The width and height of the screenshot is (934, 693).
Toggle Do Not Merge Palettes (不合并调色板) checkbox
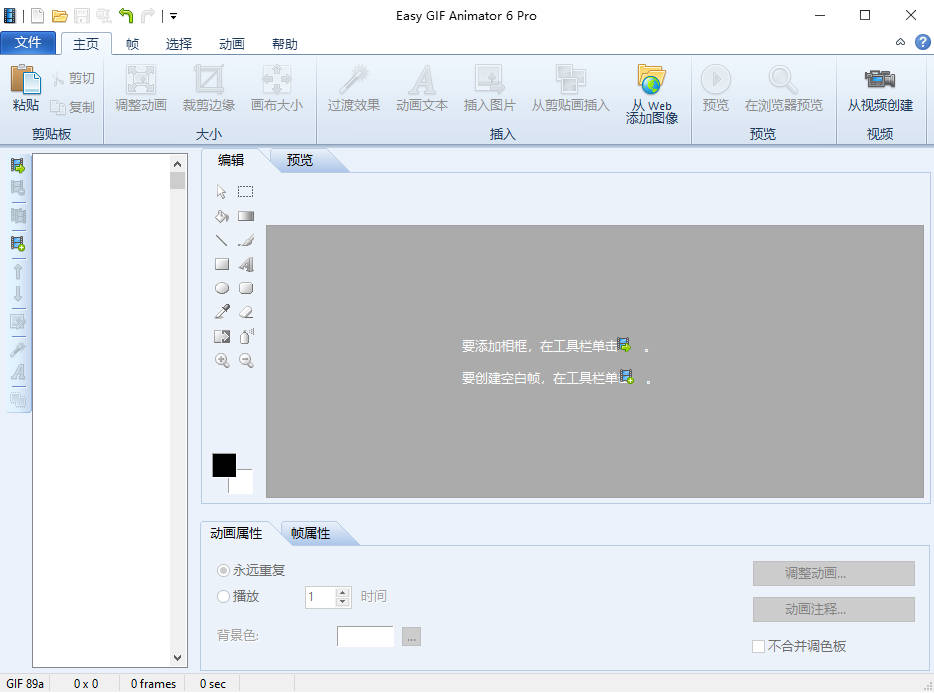759,647
